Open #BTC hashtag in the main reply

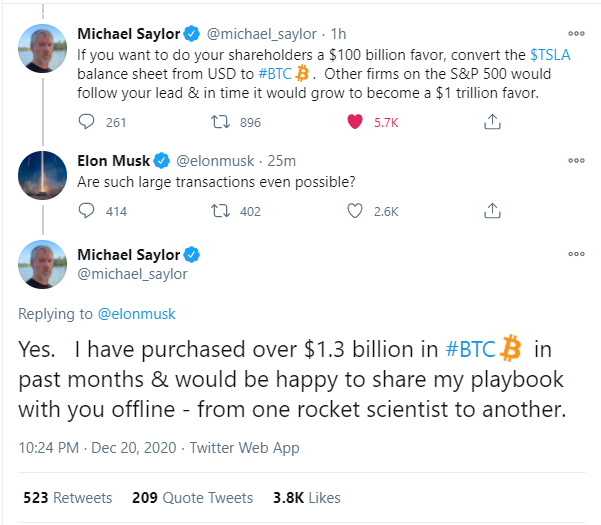pos(468,351)
